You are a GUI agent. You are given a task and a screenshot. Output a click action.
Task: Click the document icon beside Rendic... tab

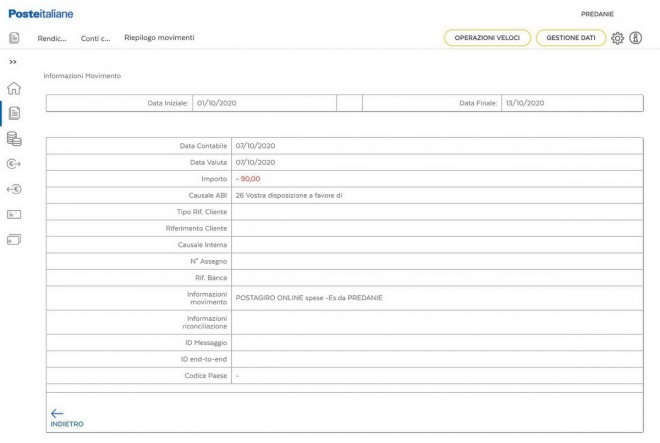pos(14,38)
